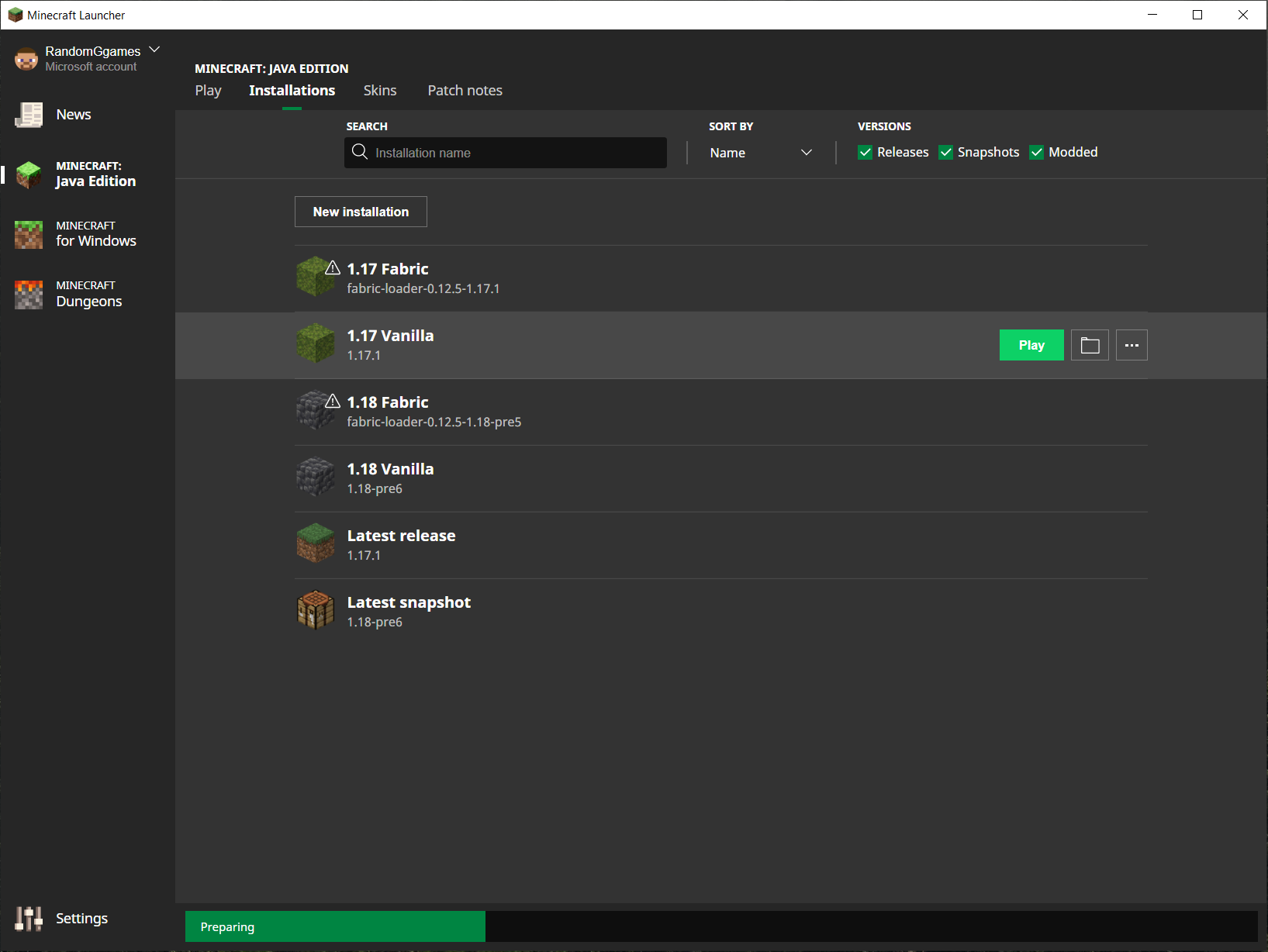Open the Settings sliders icon
The height and width of the screenshot is (952, 1268).
point(29,919)
